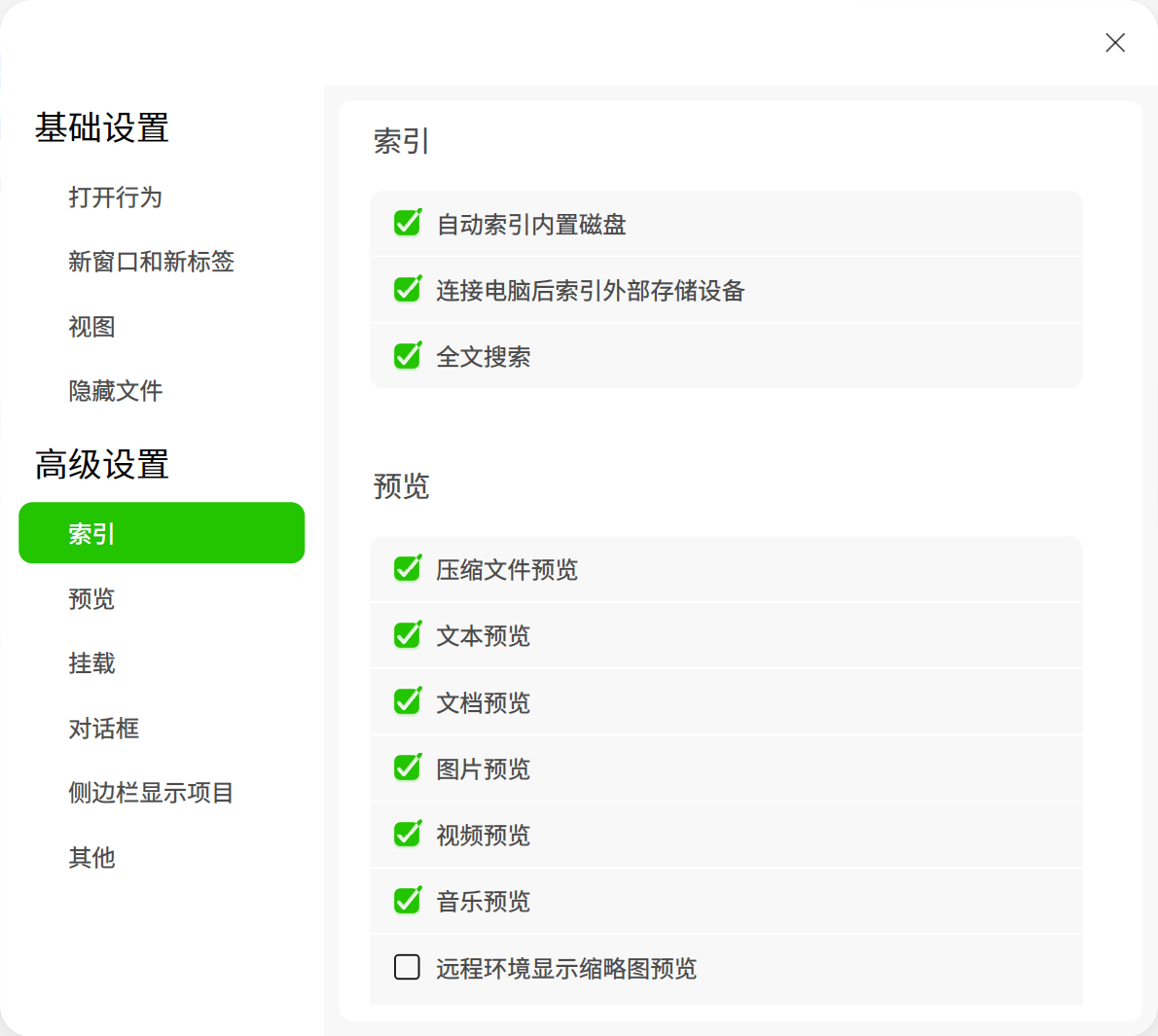Uncheck 视频预览
1158x1036 pixels.
click(407, 834)
